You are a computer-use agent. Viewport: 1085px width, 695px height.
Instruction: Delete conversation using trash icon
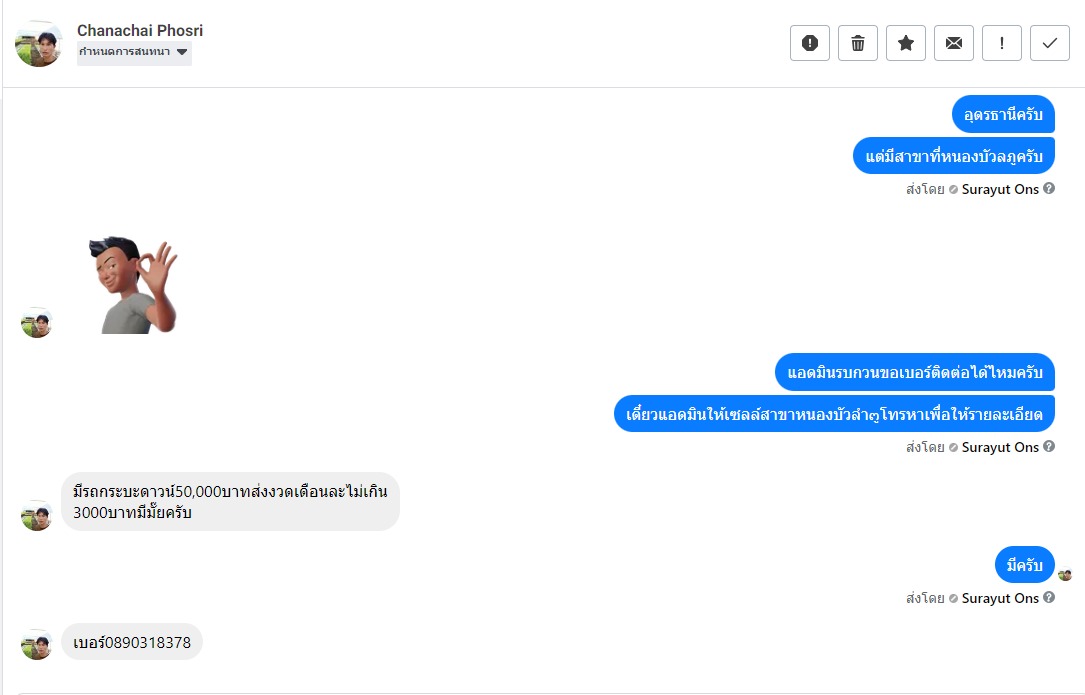pos(858,43)
